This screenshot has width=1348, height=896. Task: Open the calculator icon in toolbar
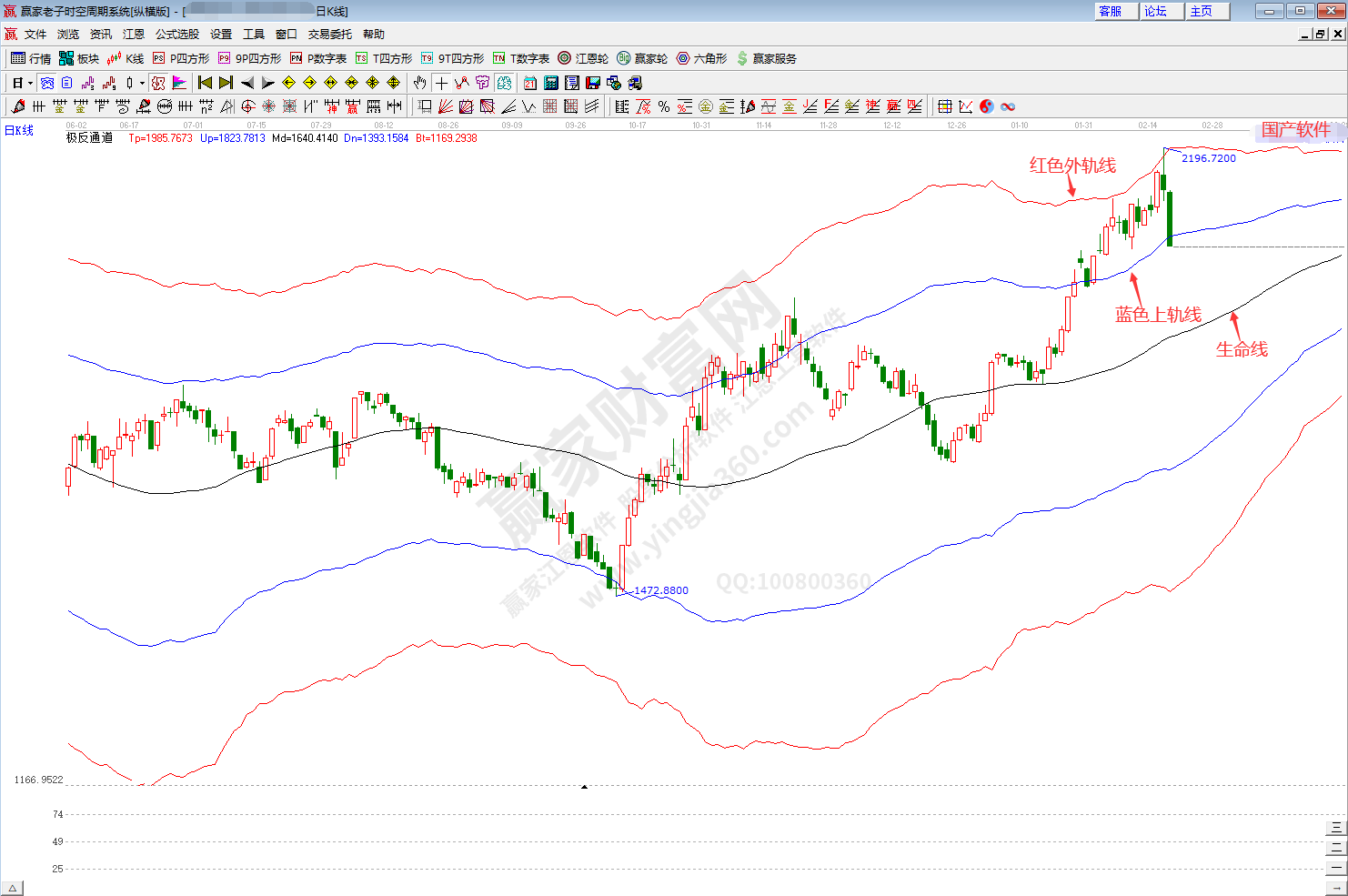click(551, 83)
